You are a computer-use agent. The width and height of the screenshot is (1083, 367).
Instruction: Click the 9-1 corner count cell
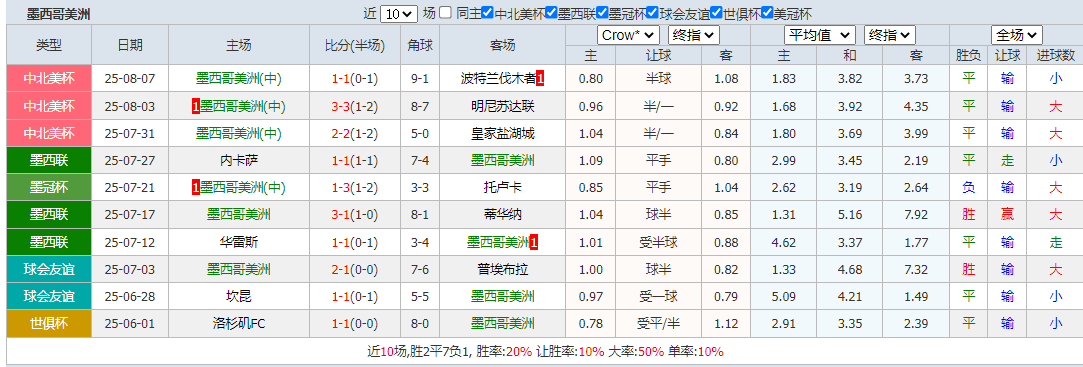coord(420,79)
